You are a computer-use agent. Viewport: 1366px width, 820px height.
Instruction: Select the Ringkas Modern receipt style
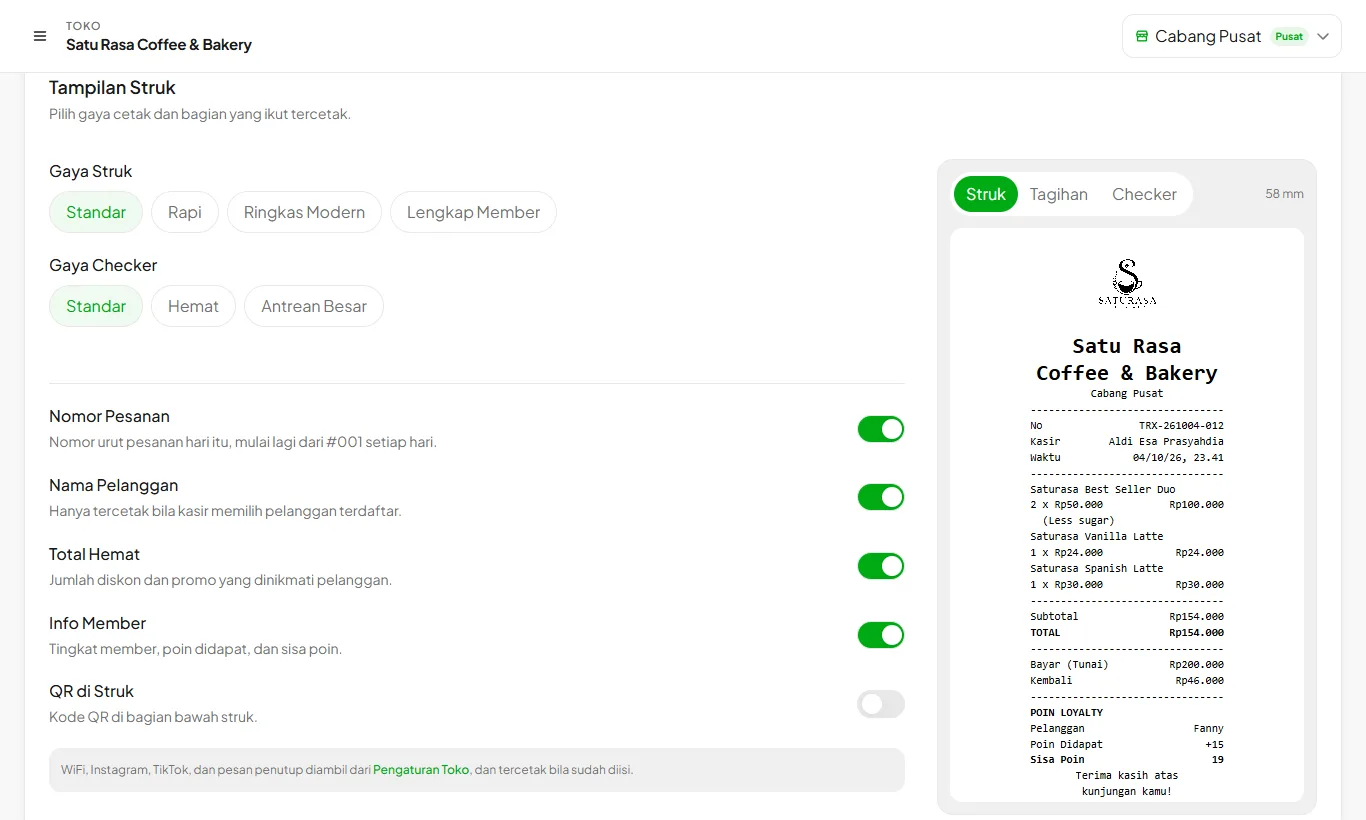(304, 212)
